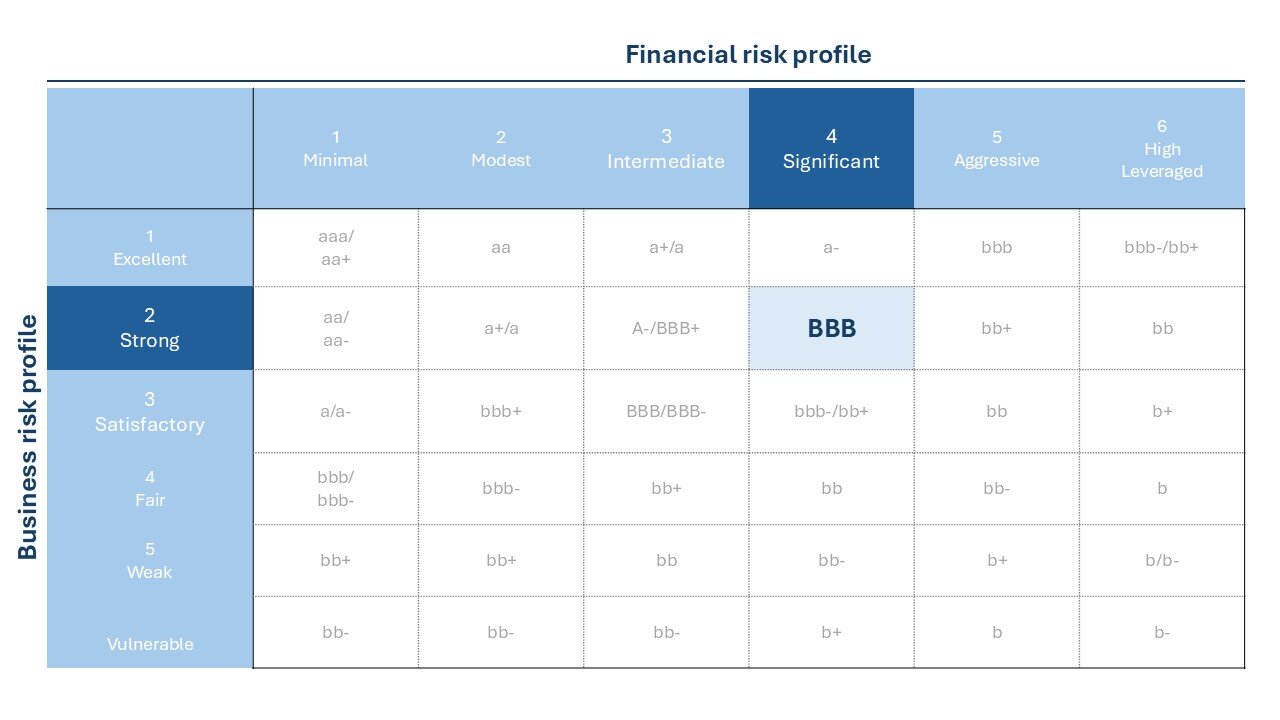The width and height of the screenshot is (1280, 720).
Task: Select the A-/BBB+ cell
Action: 666,329
